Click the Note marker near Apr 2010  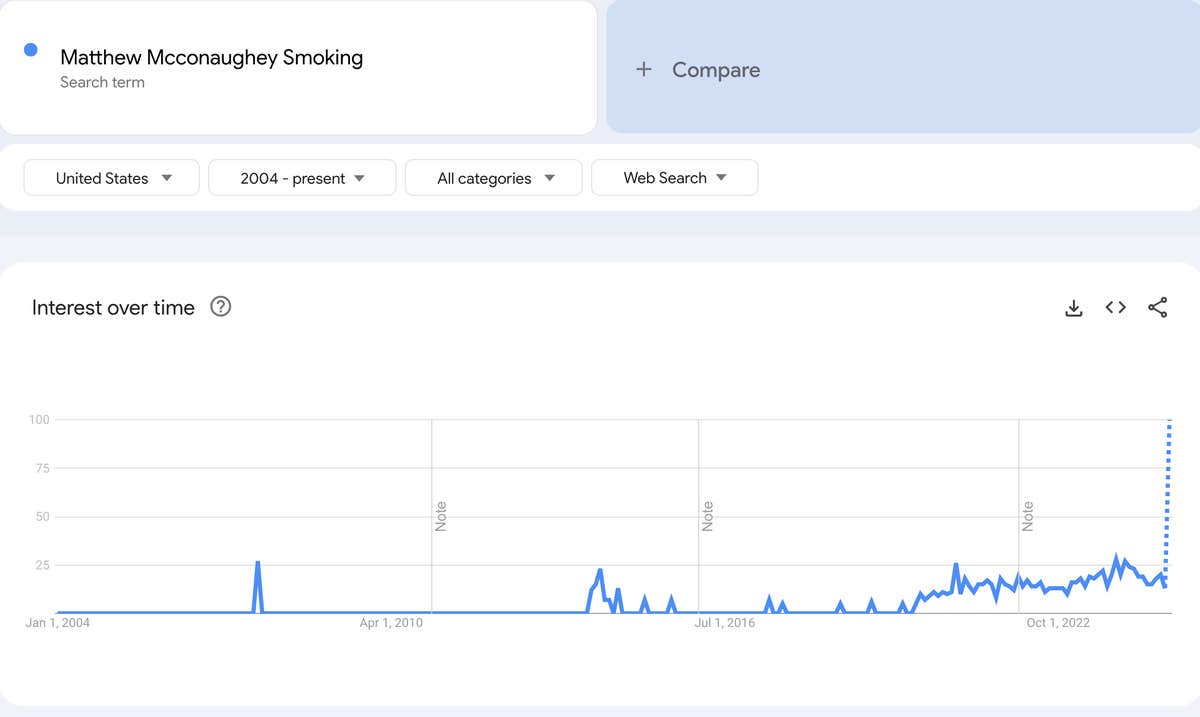point(438,513)
